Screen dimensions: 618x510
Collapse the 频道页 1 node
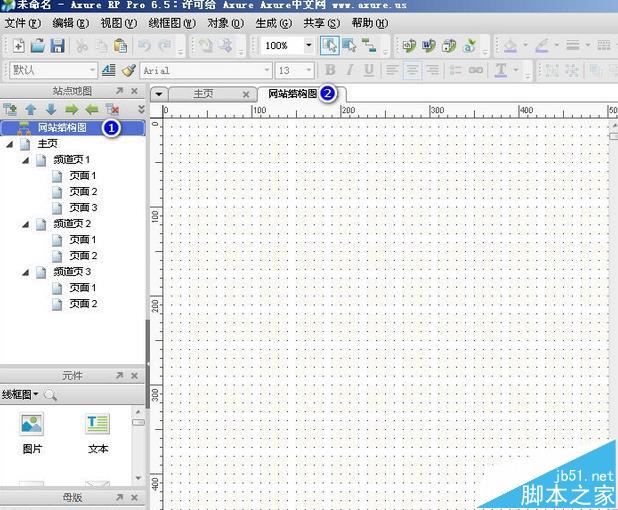[x=26, y=160]
